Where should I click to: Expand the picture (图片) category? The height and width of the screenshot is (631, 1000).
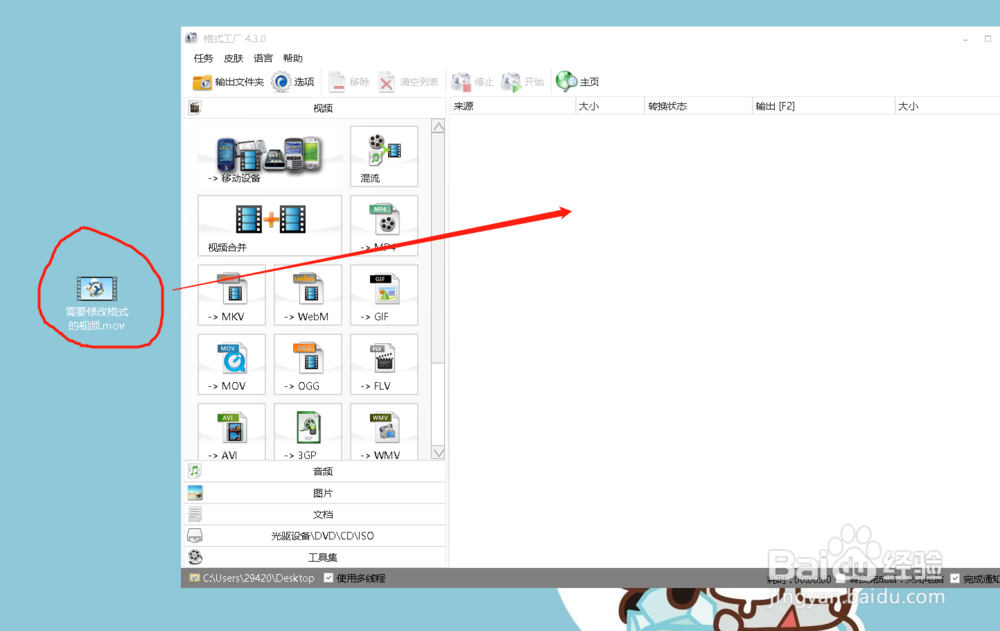(x=315, y=493)
